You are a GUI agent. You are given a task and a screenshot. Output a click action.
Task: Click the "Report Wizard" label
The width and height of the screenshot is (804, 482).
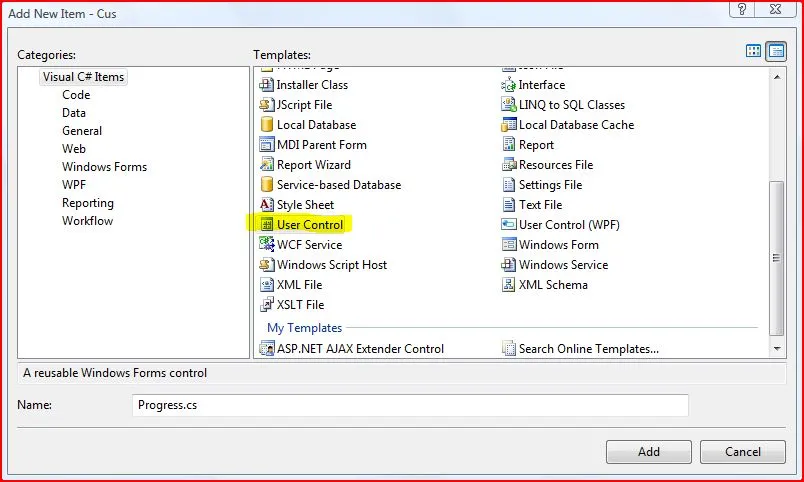[314, 165]
